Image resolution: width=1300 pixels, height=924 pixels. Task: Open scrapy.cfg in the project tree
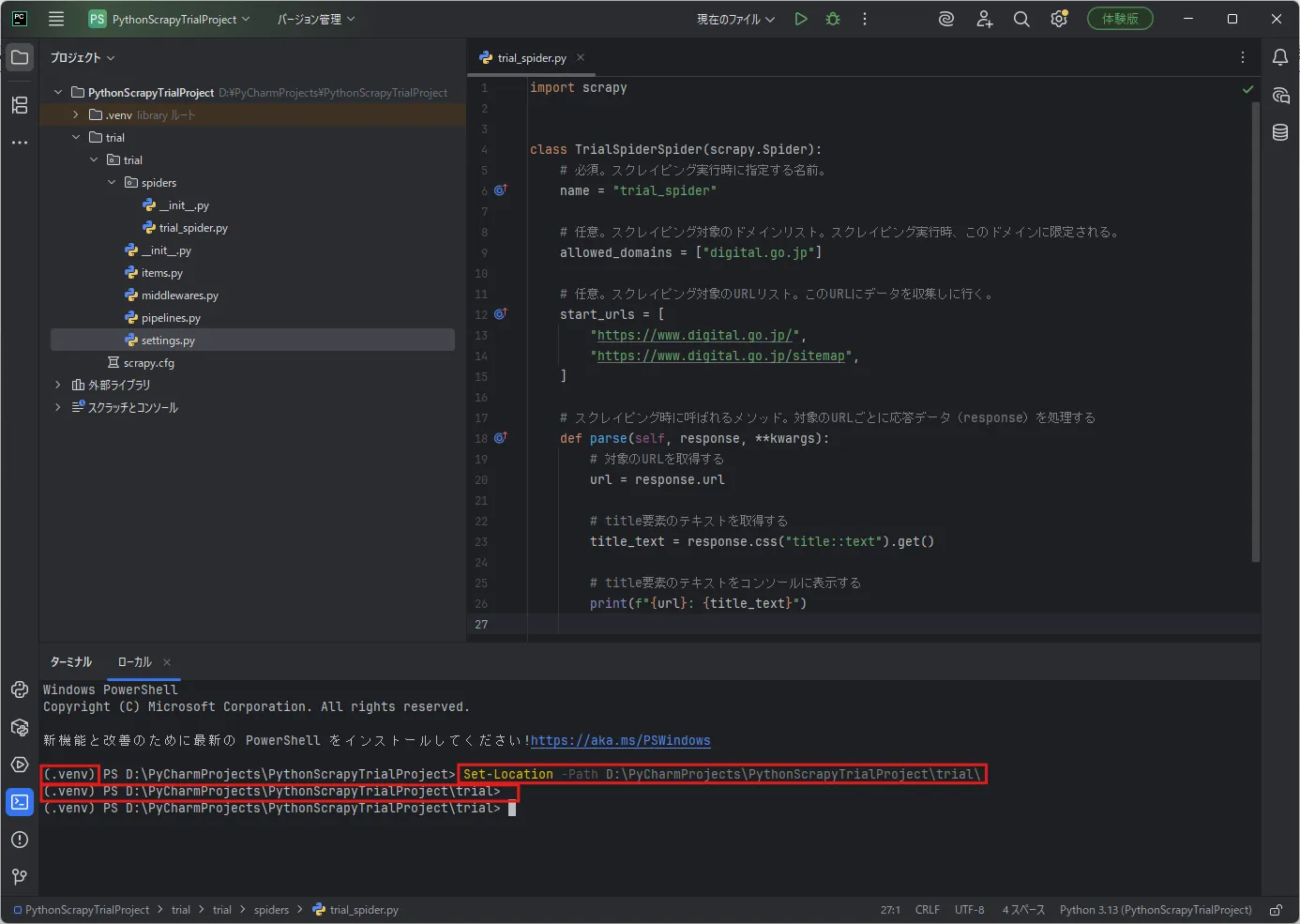(148, 362)
